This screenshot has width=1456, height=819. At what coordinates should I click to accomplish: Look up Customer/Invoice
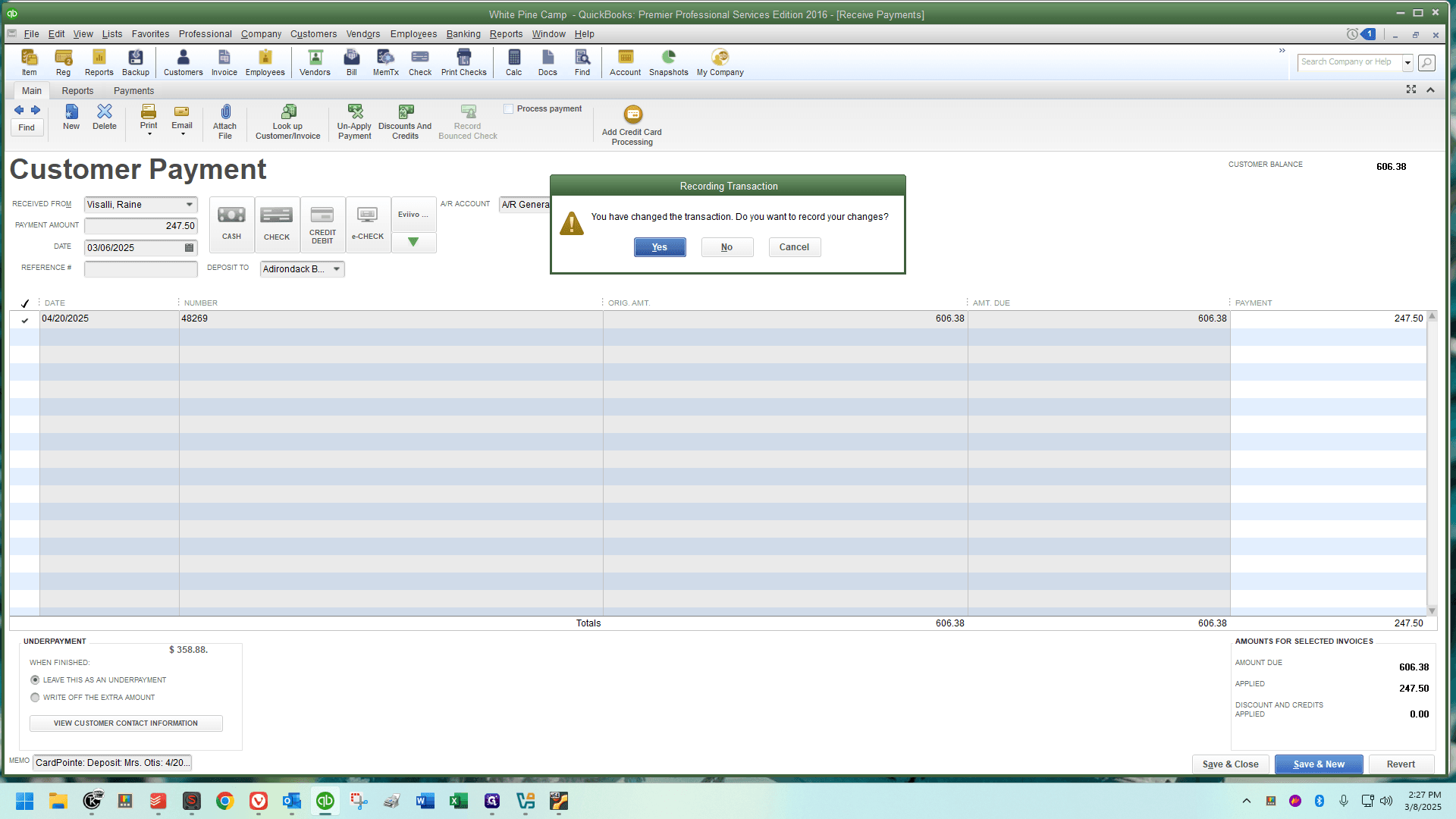[288, 122]
